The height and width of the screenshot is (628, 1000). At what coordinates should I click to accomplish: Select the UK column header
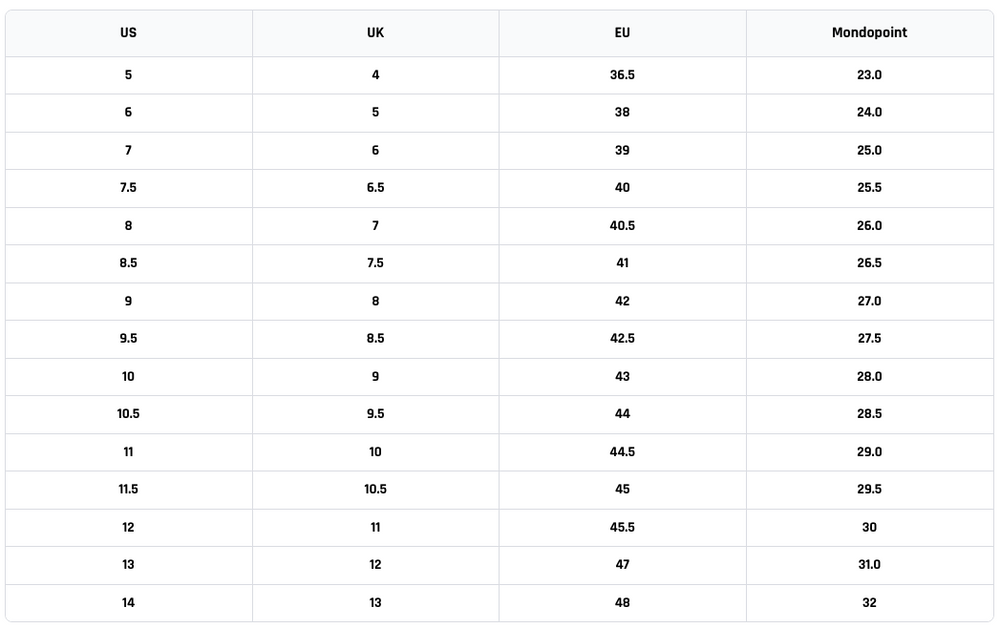375,33
